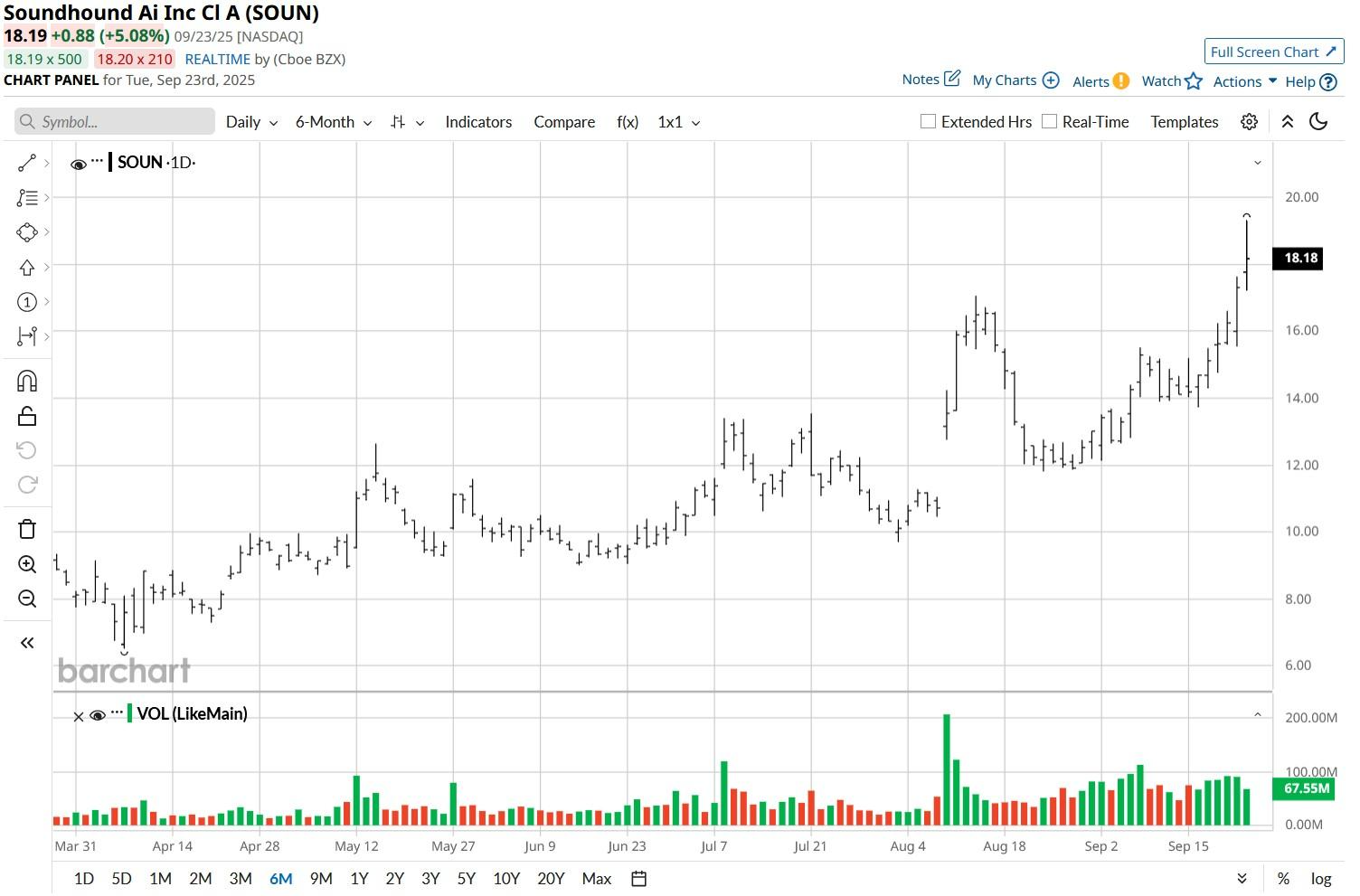Open the bar type selector
1360x896 pixels.
click(406, 122)
